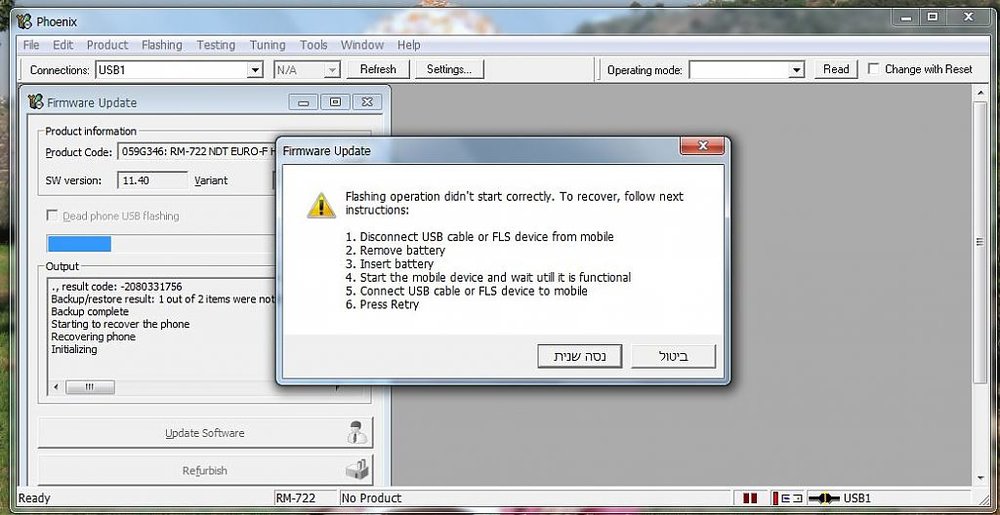Click 'Ready' in the status bar
The width and height of the screenshot is (1000, 515).
34,498
